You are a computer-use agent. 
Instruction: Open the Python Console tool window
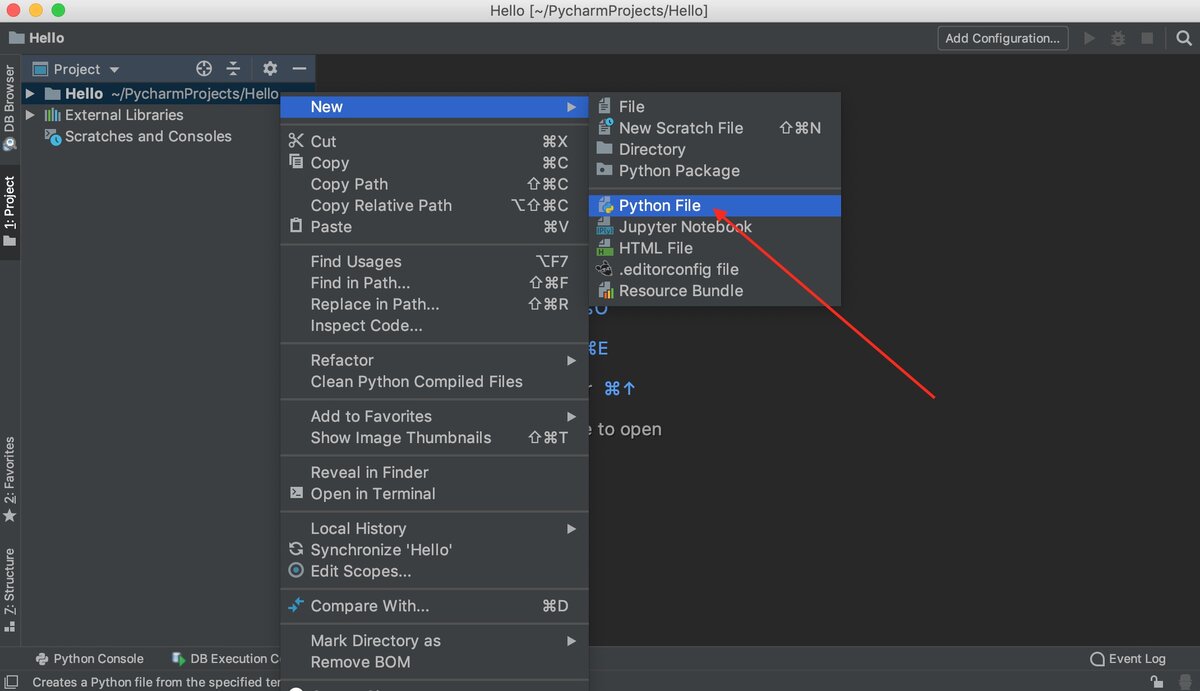pyautogui.click(x=89, y=659)
